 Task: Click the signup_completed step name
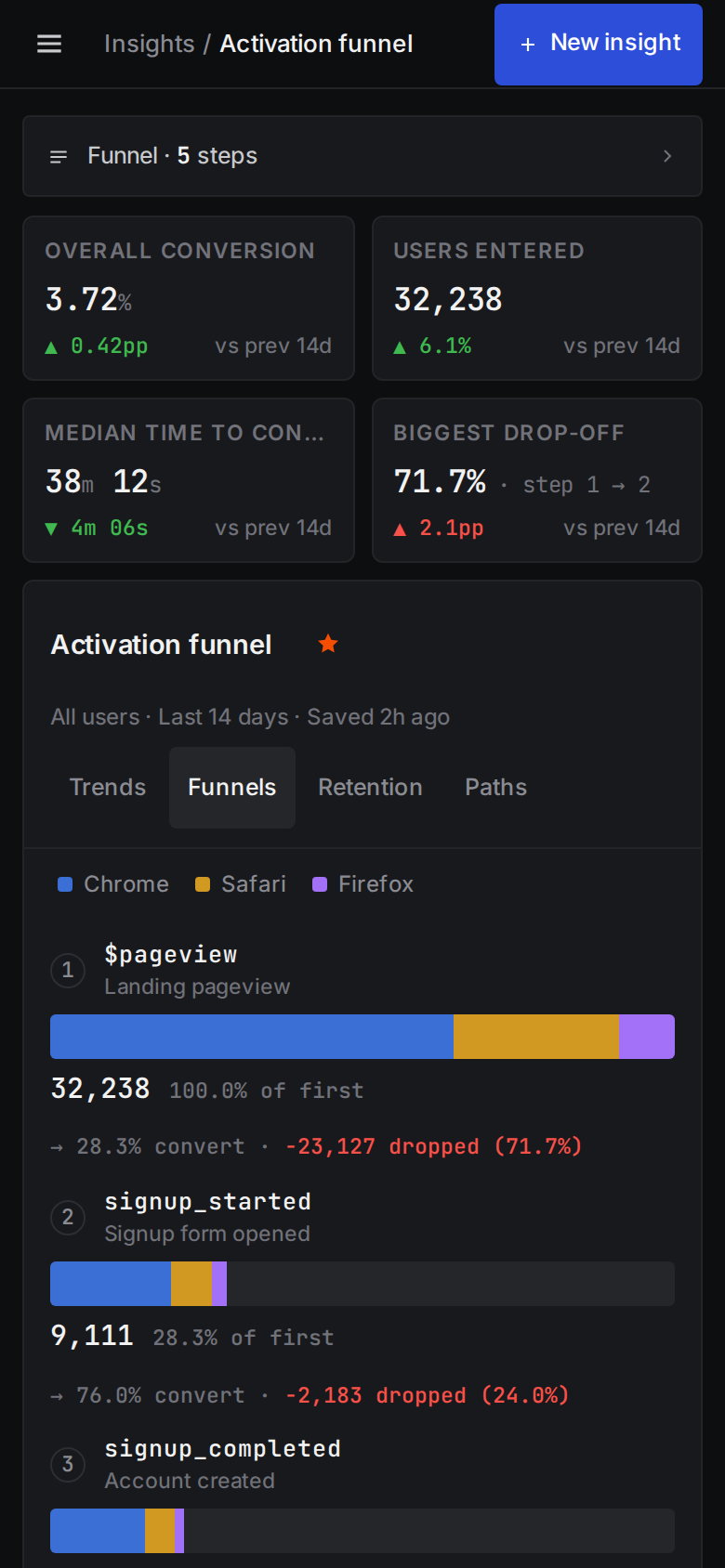223,1449
